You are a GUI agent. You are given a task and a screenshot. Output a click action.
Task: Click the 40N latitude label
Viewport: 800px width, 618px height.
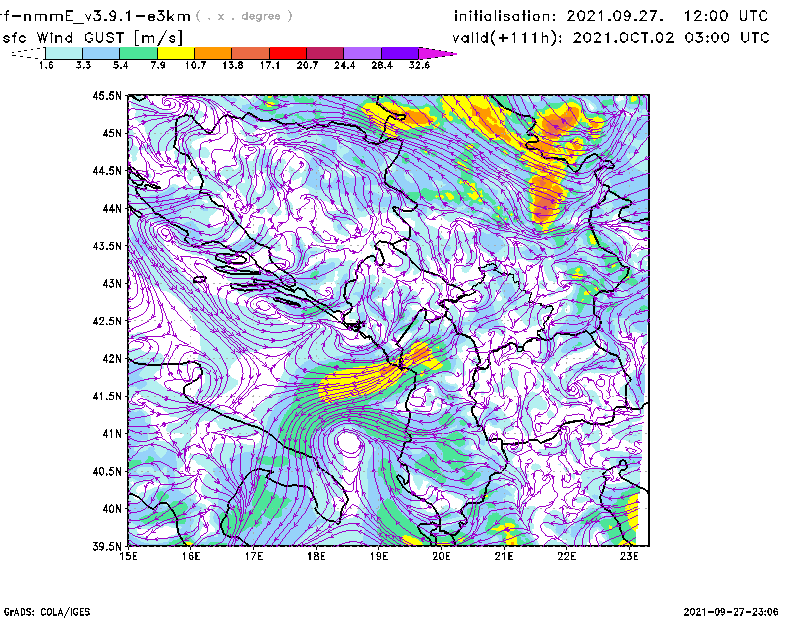coord(112,509)
